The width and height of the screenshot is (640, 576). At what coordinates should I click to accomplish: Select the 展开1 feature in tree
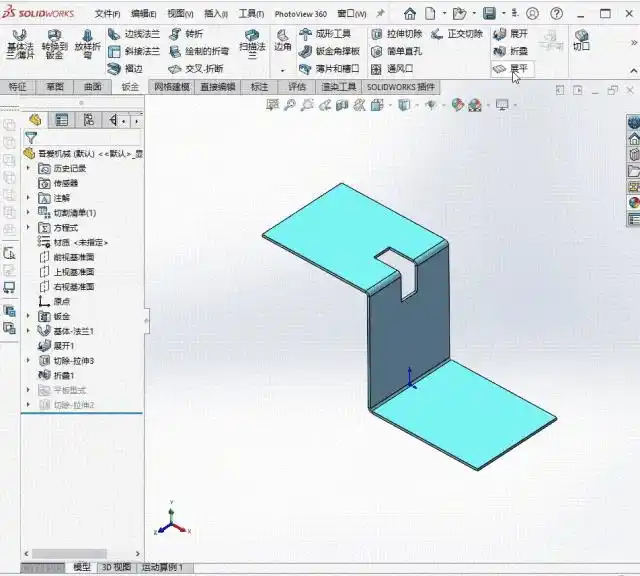pyautogui.click(x=56, y=346)
